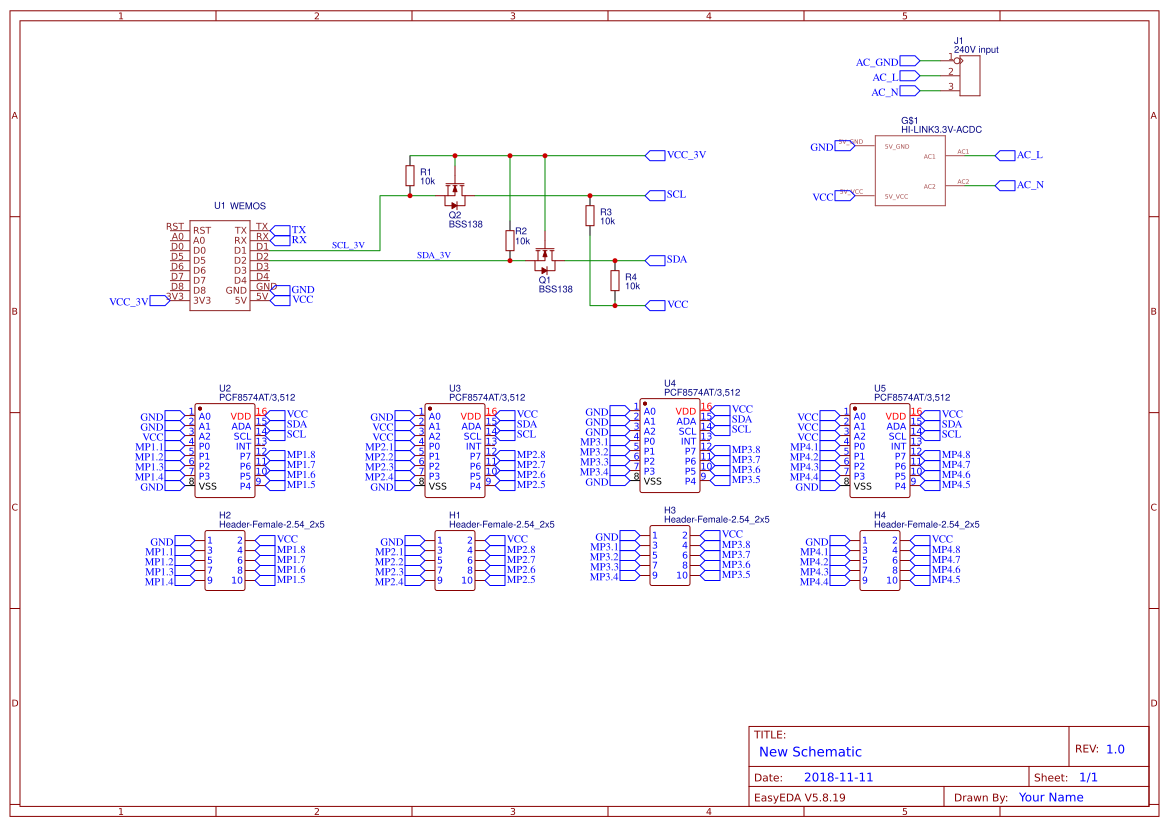Screen dimensions: 1169x827
Task: Select transistor Q1 BSS138
Action: tap(545, 262)
